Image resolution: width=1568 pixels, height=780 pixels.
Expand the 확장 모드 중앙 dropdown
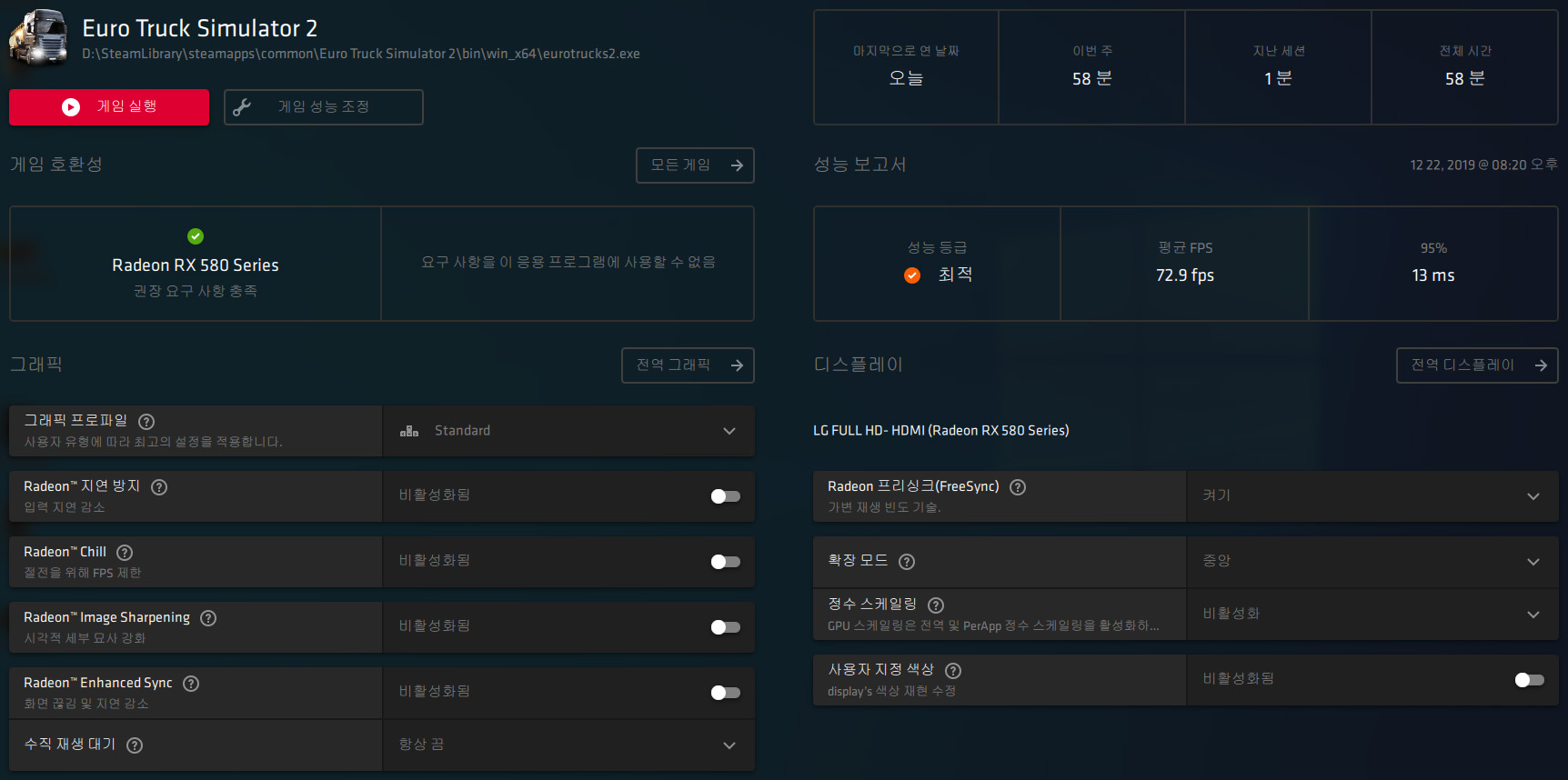(1373, 562)
